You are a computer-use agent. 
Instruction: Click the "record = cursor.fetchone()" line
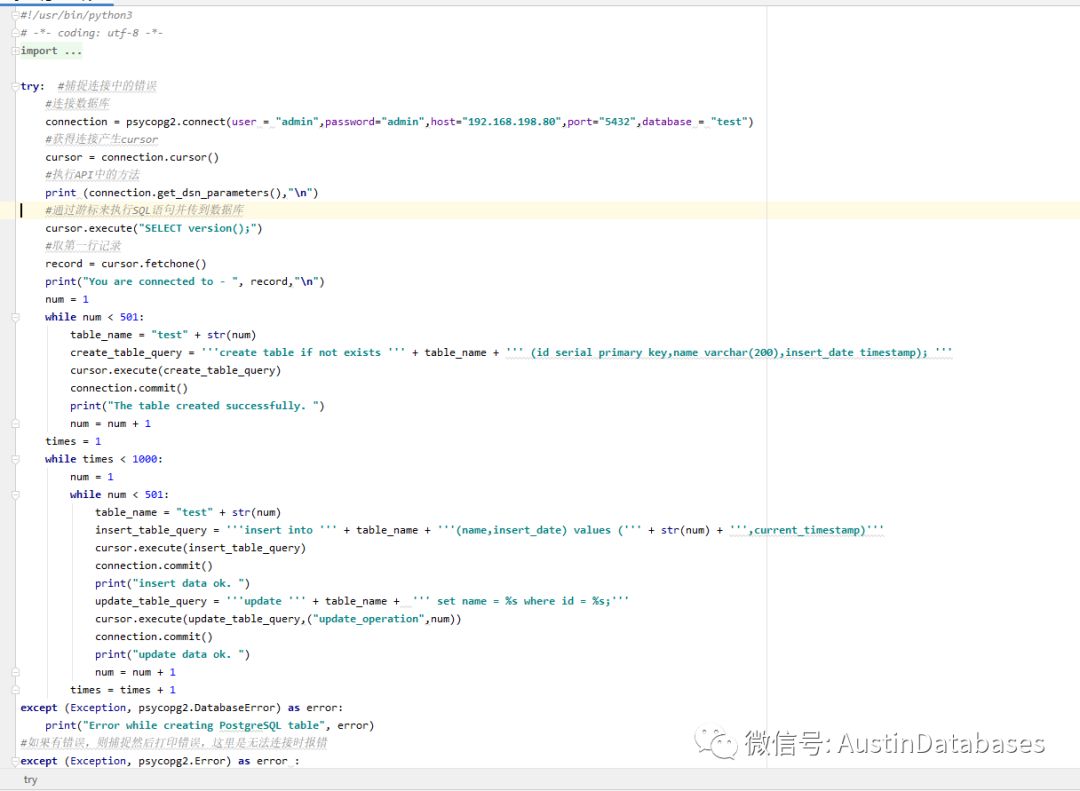click(x=126, y=264)
